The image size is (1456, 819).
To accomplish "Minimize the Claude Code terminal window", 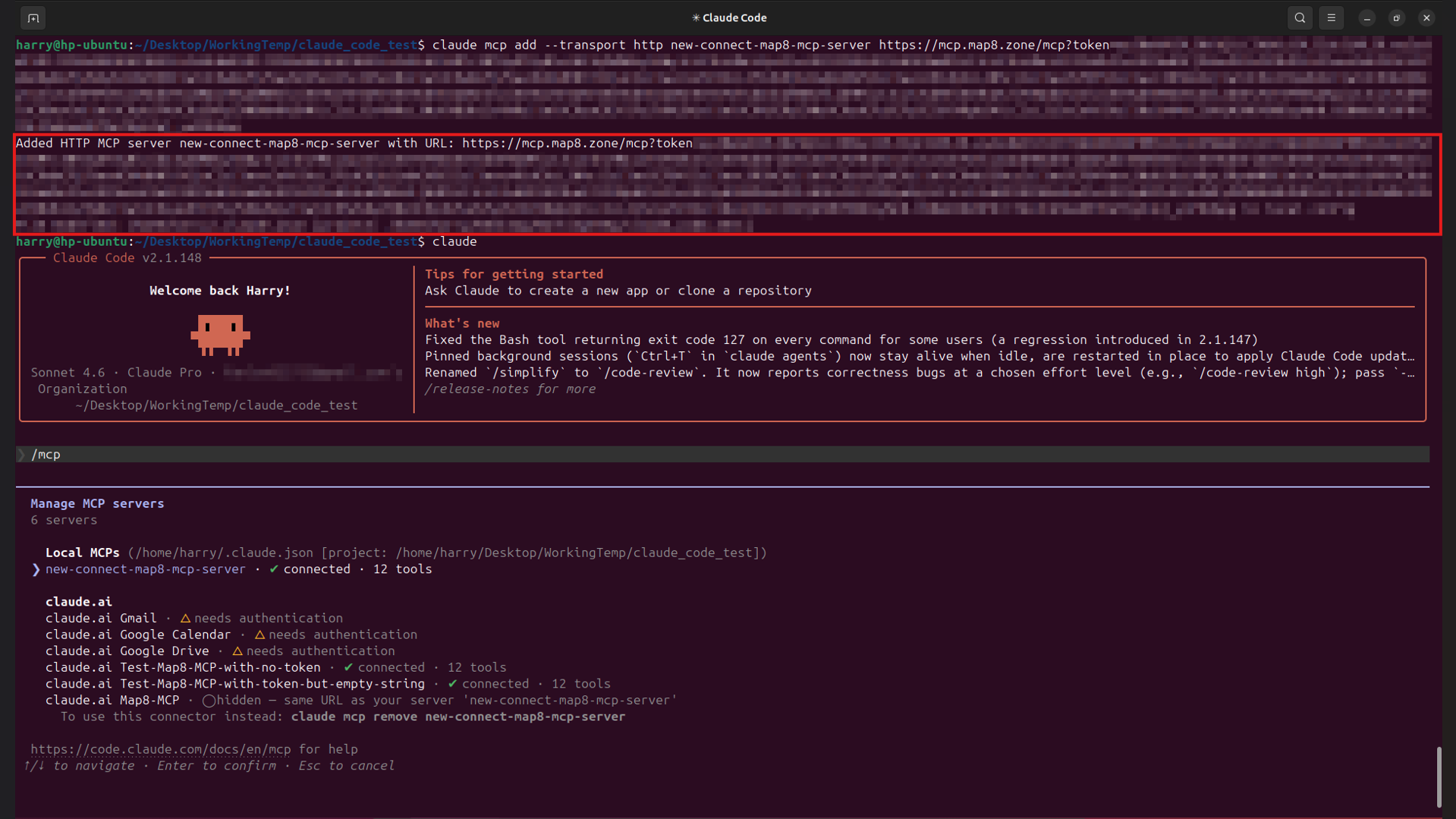I will pyautogui.click(x=1367, y=17).
